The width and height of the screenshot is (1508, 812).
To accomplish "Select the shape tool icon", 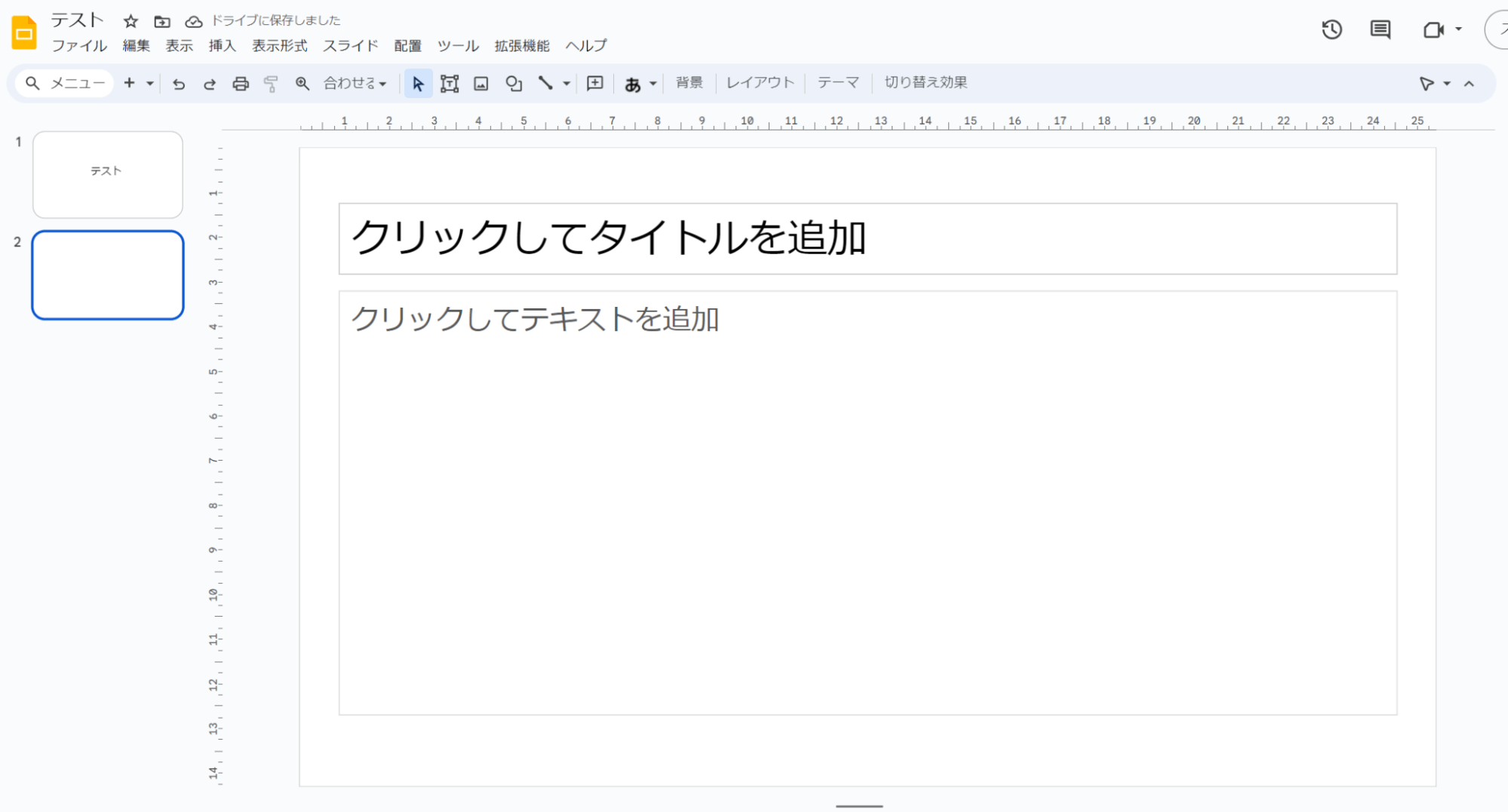I will click(x=514, y=84).
